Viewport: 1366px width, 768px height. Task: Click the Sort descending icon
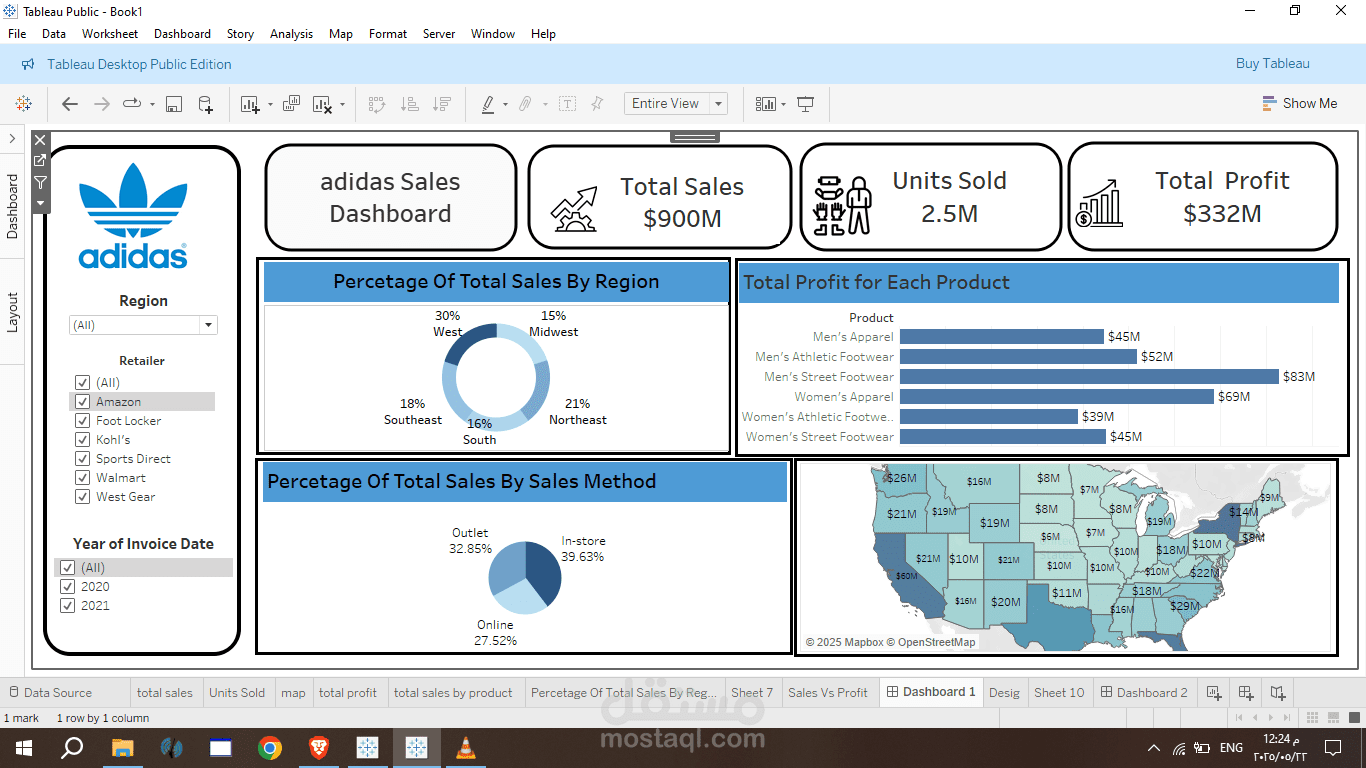[442, 104]
